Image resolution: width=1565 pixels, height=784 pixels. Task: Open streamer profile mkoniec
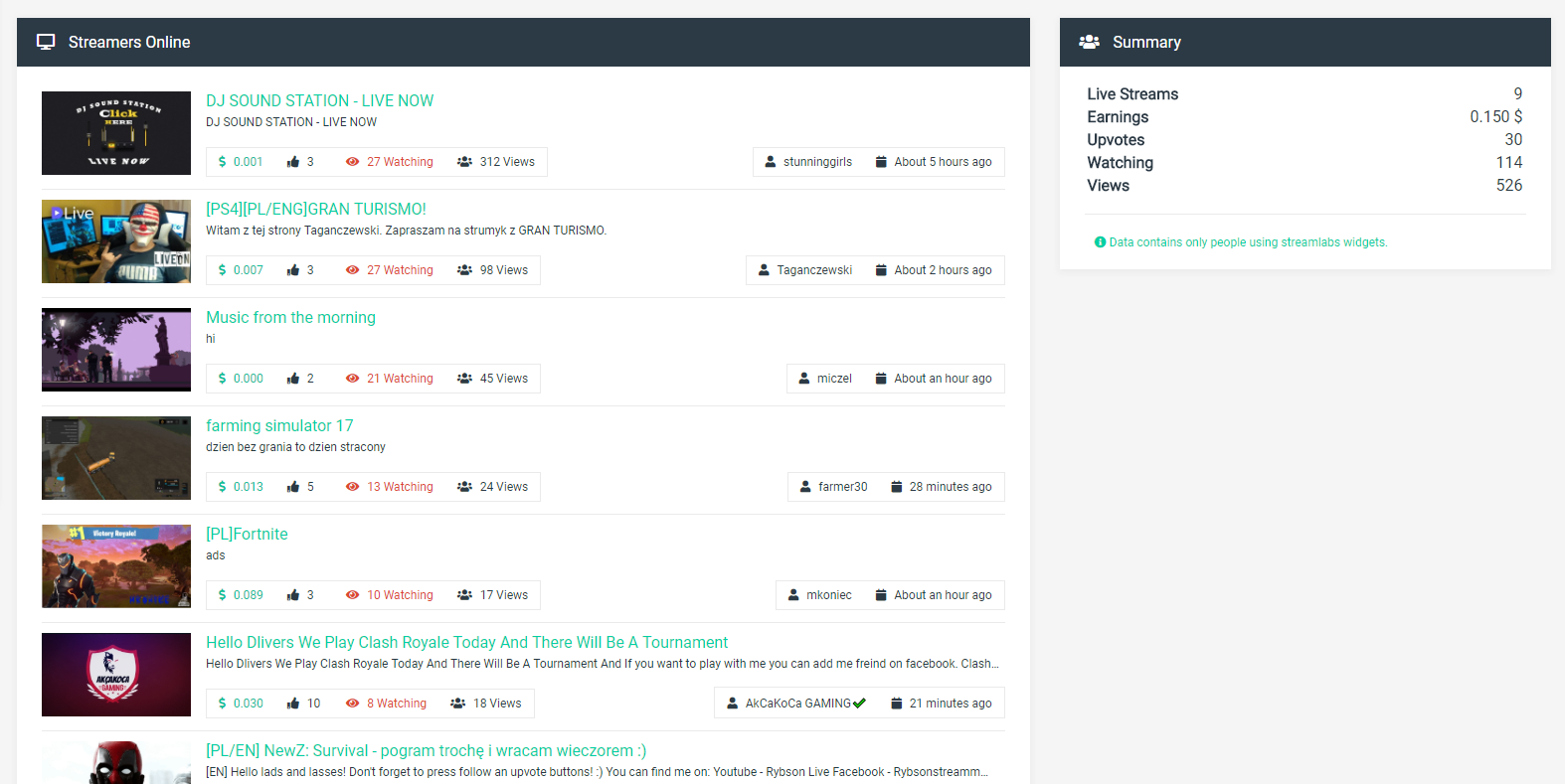point(829,595)
